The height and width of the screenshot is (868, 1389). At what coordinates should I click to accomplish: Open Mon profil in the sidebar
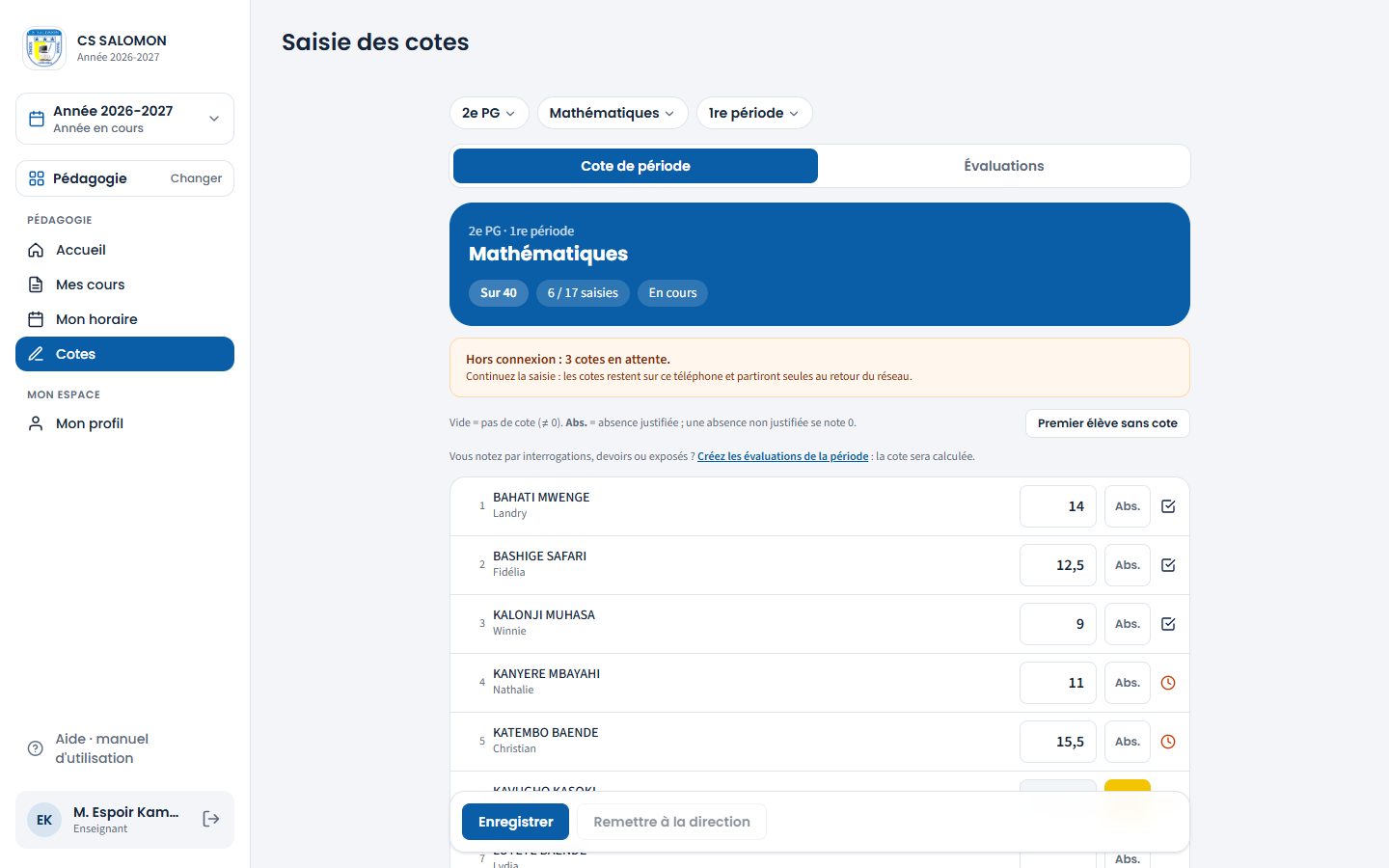pyautogui.click(x=124, y=423)
